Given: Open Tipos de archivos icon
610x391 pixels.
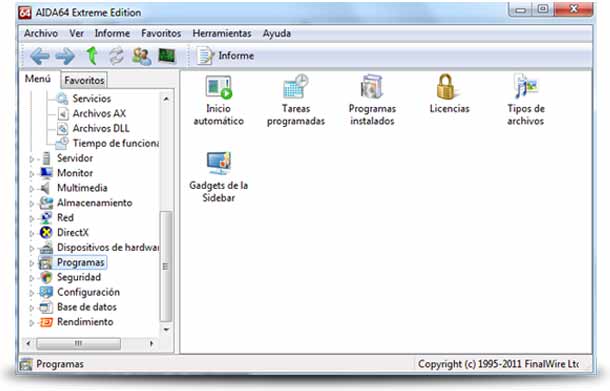Looking at the screenshot, I should [526, 100].
